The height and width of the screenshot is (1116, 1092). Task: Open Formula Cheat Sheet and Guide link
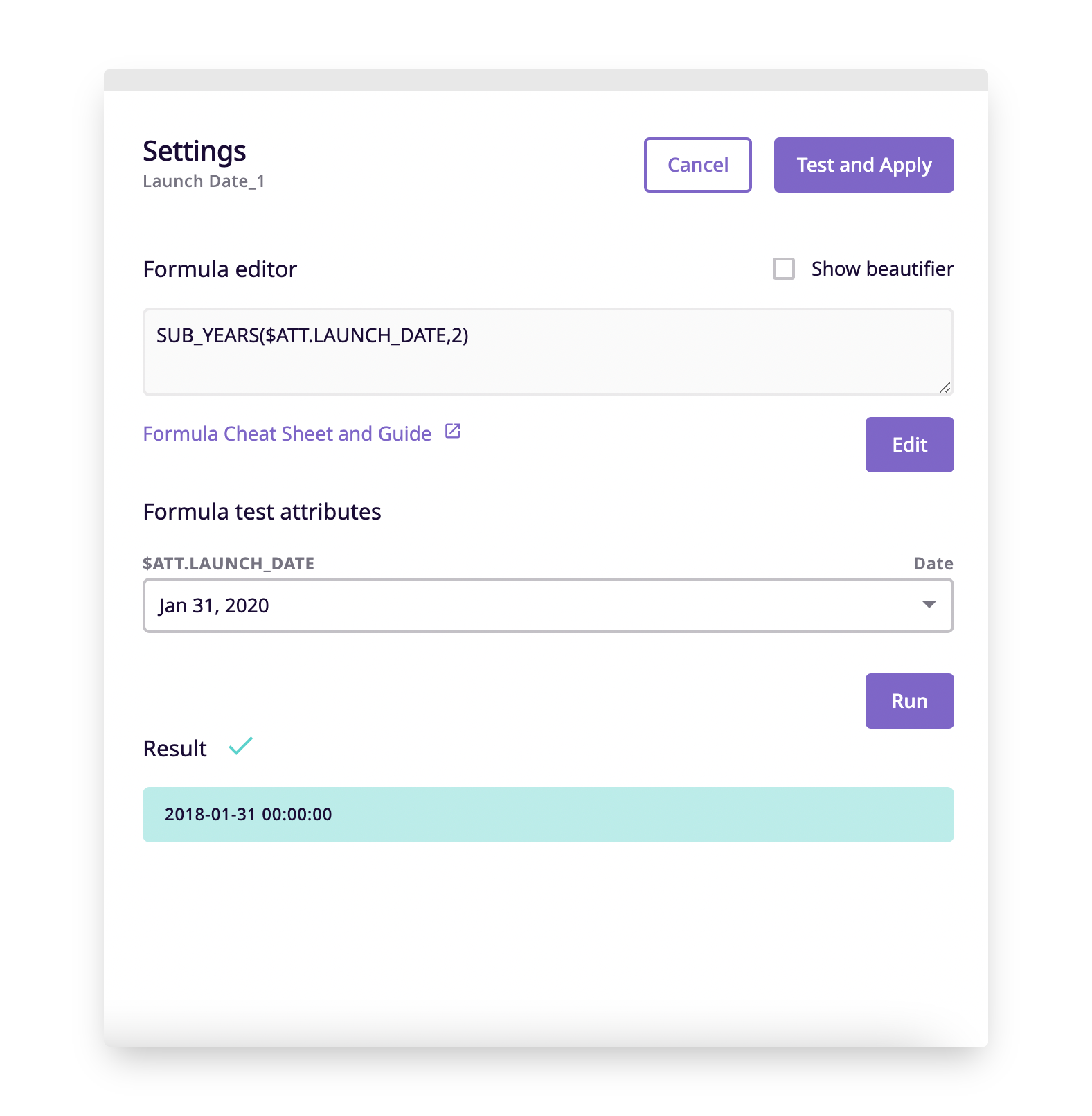click(x=287, y=434)
